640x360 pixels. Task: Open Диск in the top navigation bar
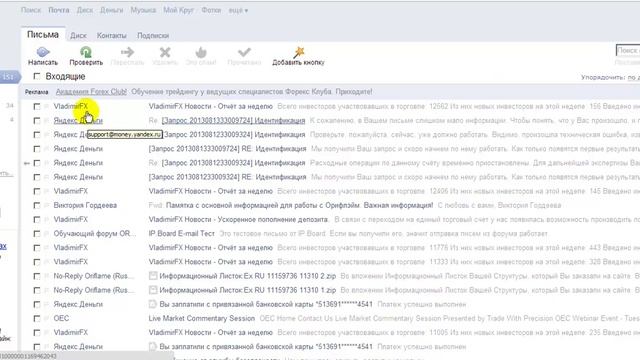pos(84,10)
